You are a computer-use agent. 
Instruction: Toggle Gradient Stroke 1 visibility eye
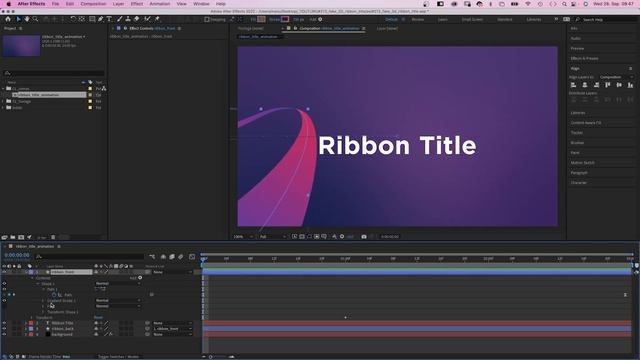(x=4, y=300)
